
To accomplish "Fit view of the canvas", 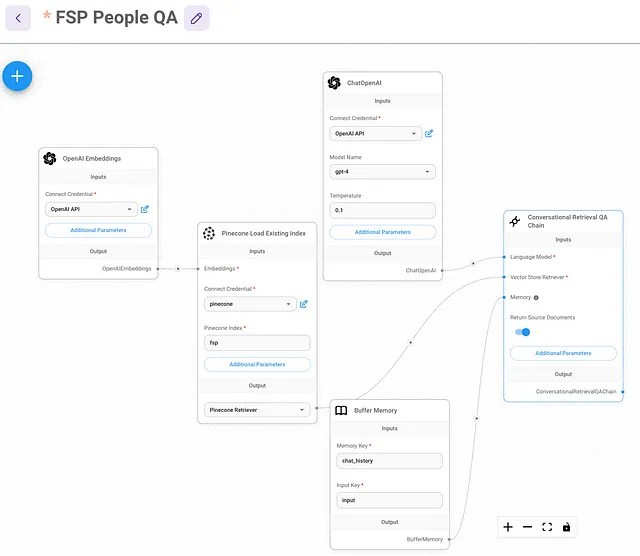I will [x=547, y=527].
